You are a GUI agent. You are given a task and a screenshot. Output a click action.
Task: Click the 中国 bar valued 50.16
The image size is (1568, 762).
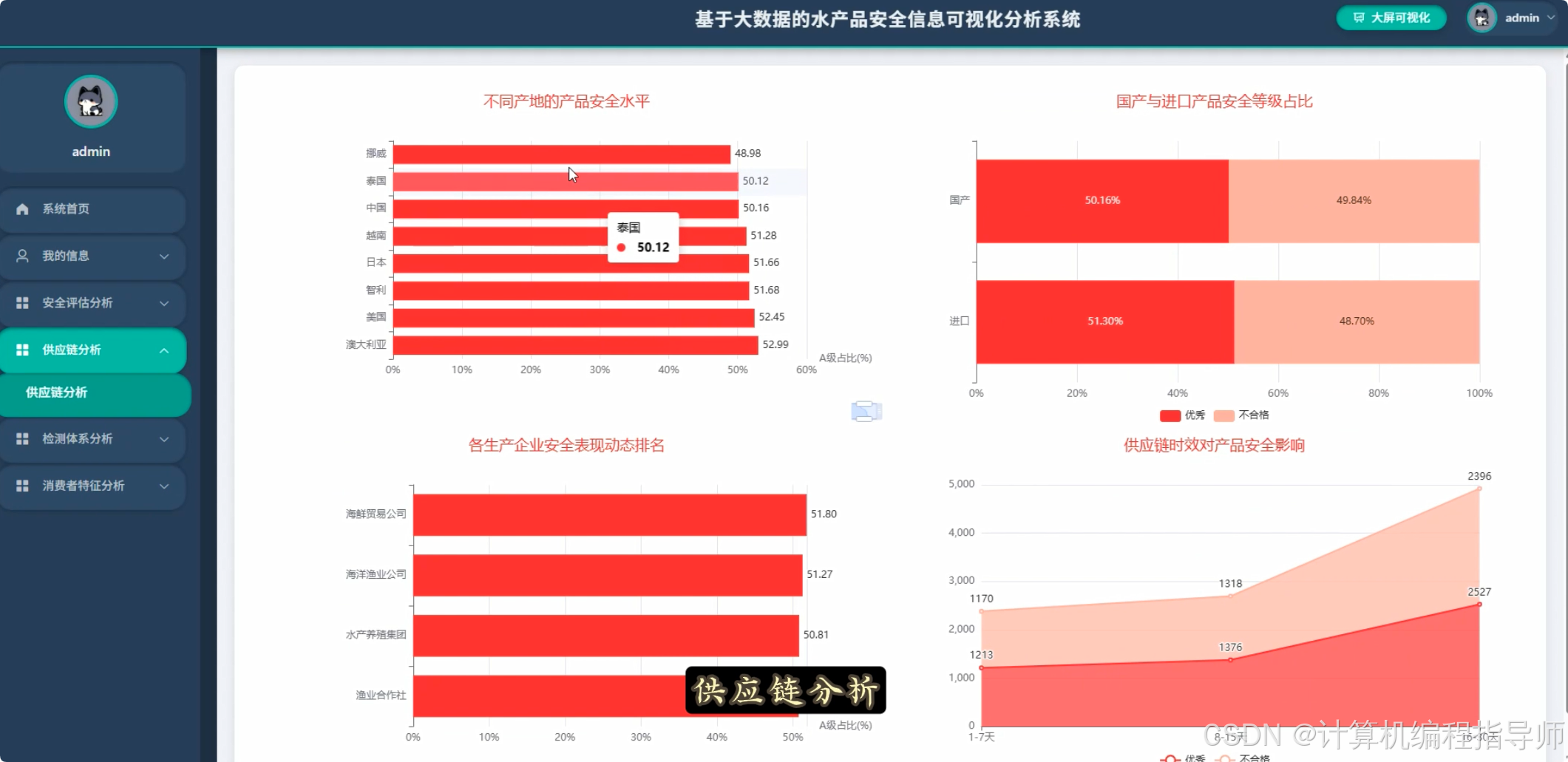(x=566, y=209)
